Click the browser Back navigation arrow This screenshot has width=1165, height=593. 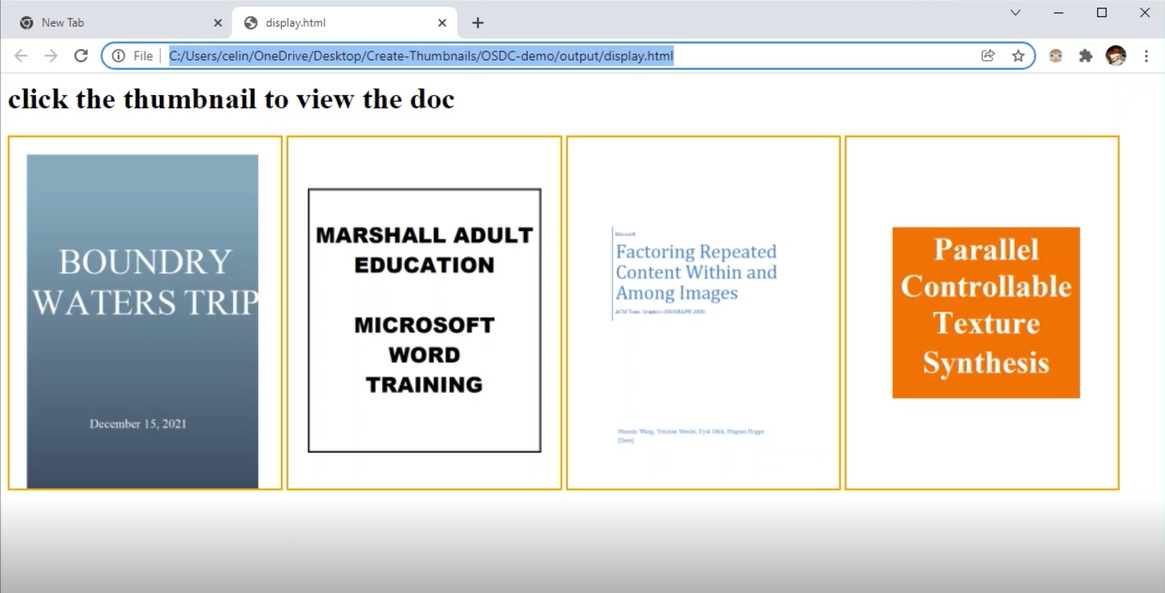click(x=20, y=56)
